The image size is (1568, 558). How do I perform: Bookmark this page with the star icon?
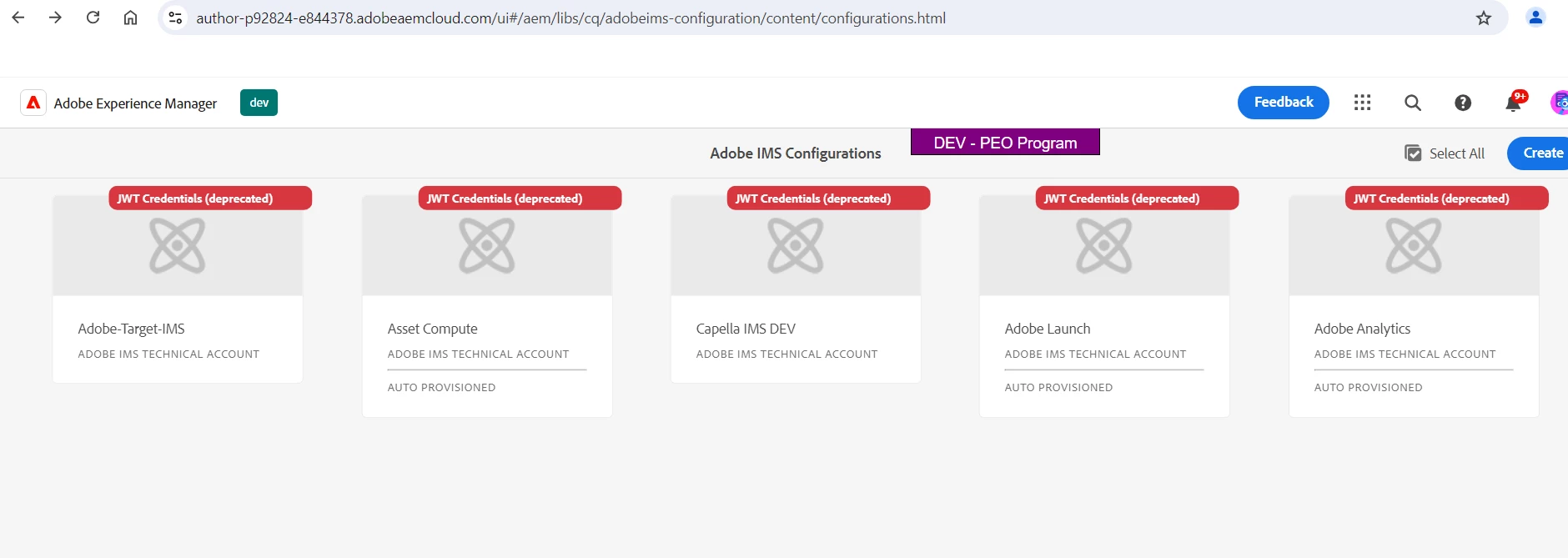(1483, 18)
